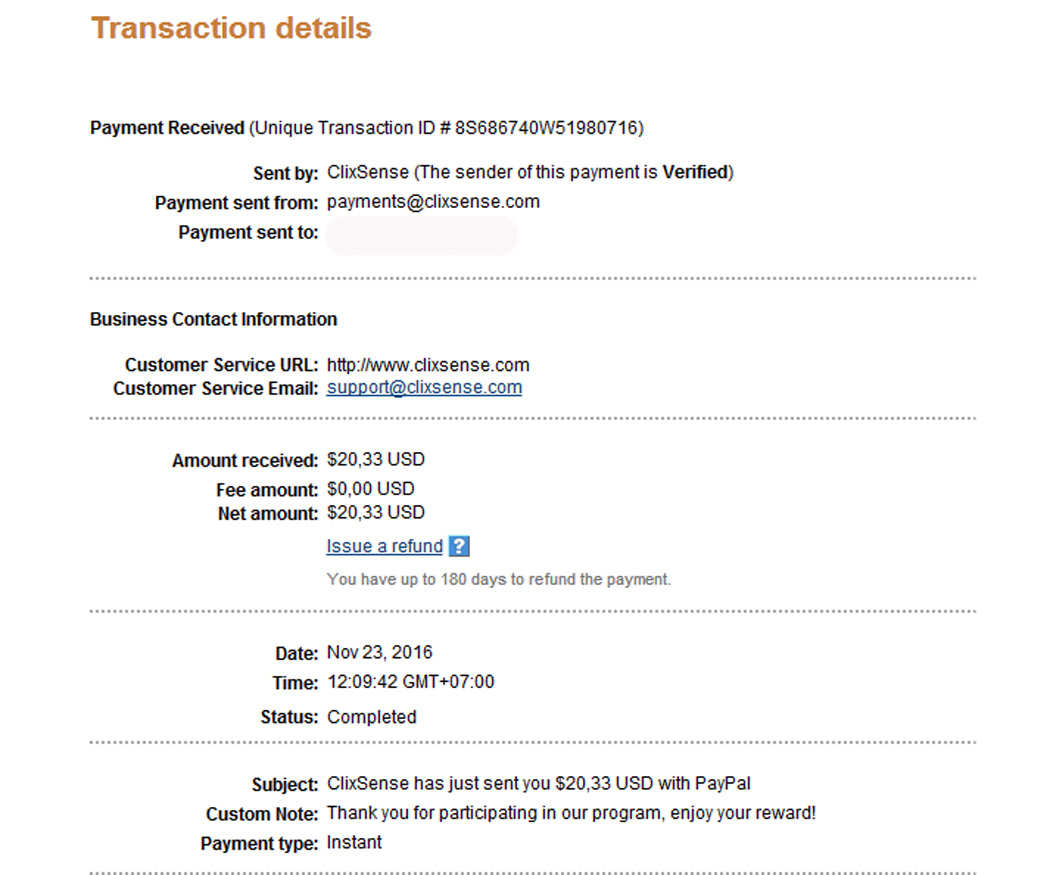Click the Transaction details heading
Screen dimensions: 1050x875
tap(231, 29)
